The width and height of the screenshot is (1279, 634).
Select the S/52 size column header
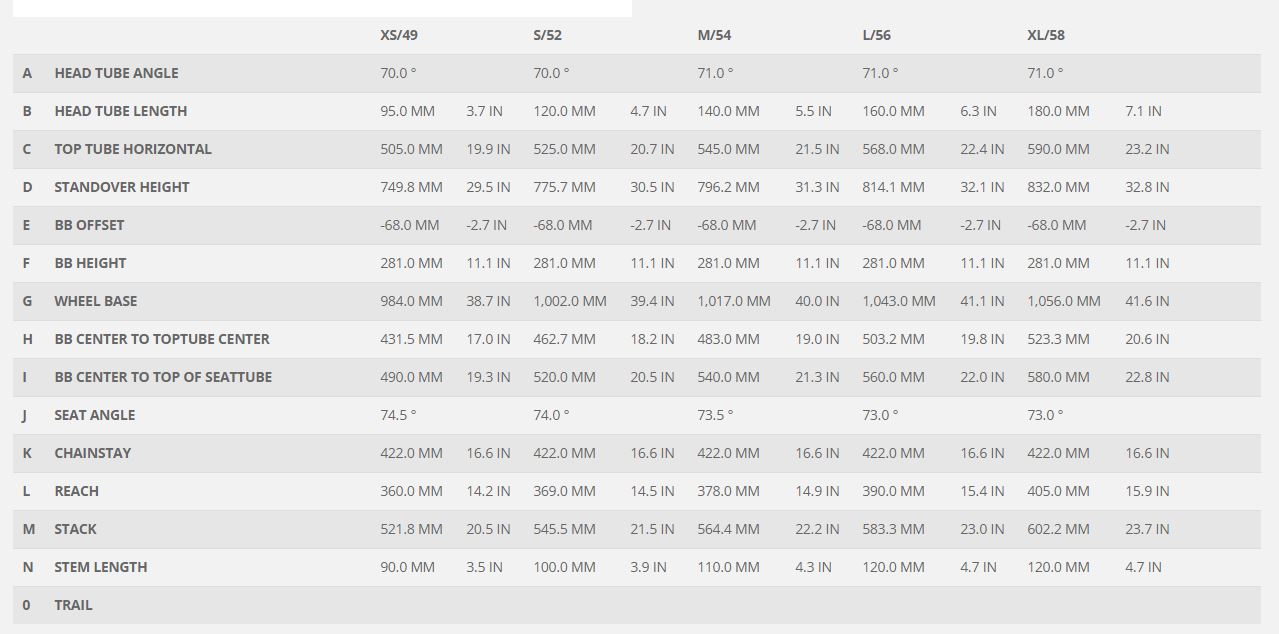click(547, 35)
